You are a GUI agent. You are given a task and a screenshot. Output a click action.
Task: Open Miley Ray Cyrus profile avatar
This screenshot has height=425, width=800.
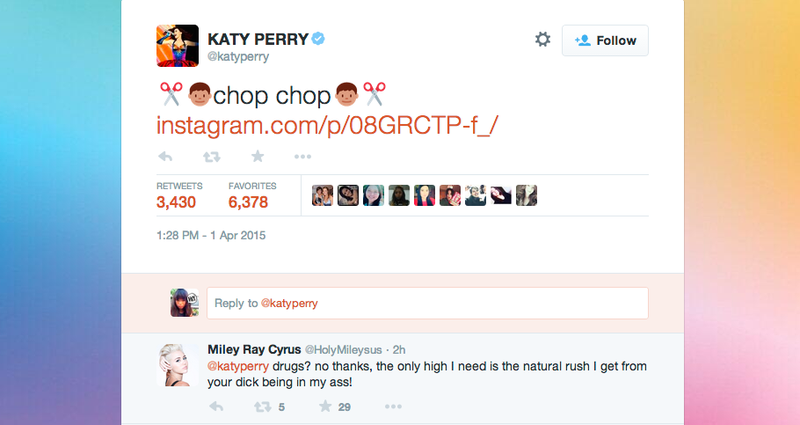point(178,365)
